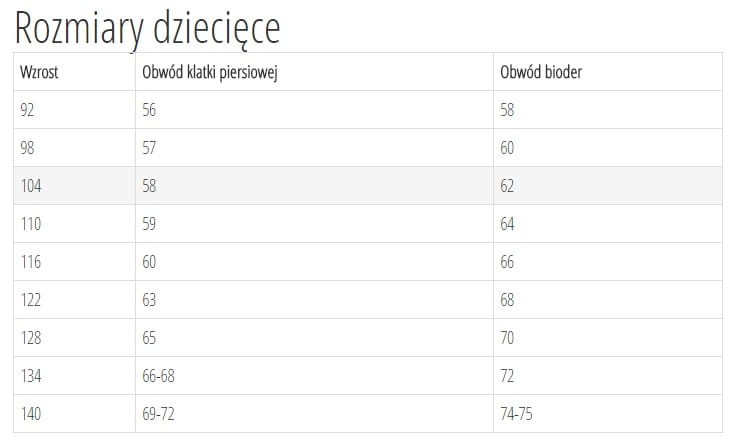The height and width of the screenshot is (441, 732).
Task: Click the 128 height cell
Action: (31, 338)
